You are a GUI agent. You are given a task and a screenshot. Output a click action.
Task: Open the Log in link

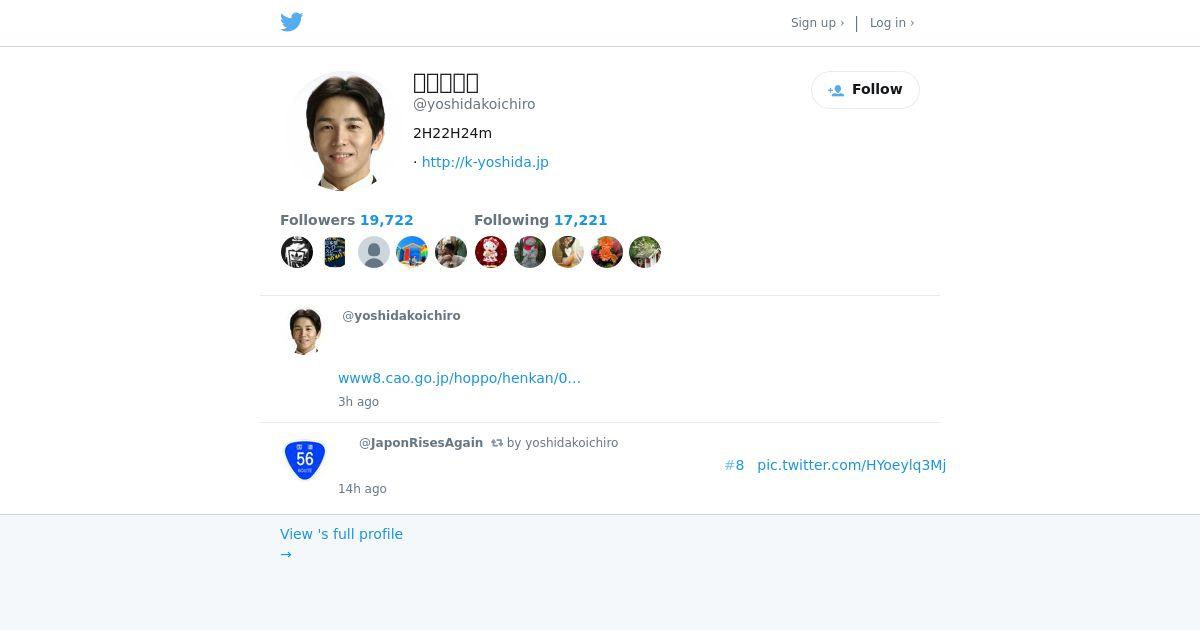[892, 23]
